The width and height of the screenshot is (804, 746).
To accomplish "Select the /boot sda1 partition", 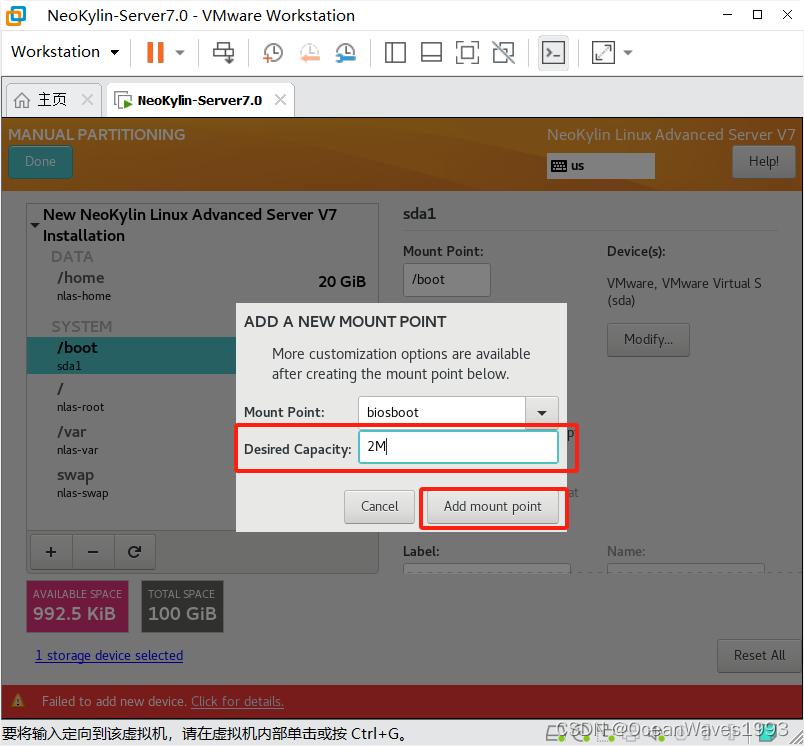I will point(131,355).
